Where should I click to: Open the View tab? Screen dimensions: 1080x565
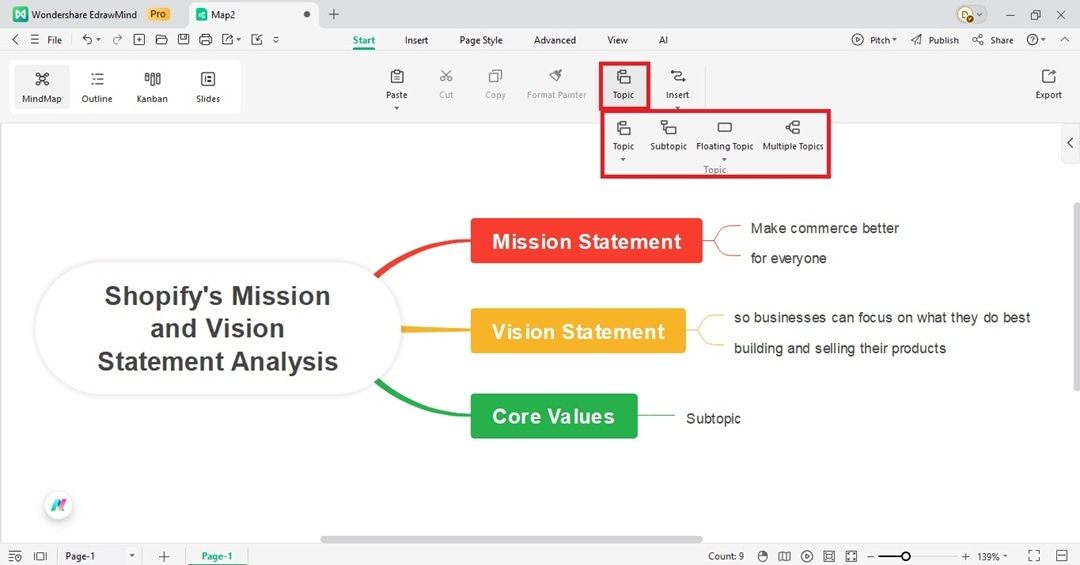617,40
